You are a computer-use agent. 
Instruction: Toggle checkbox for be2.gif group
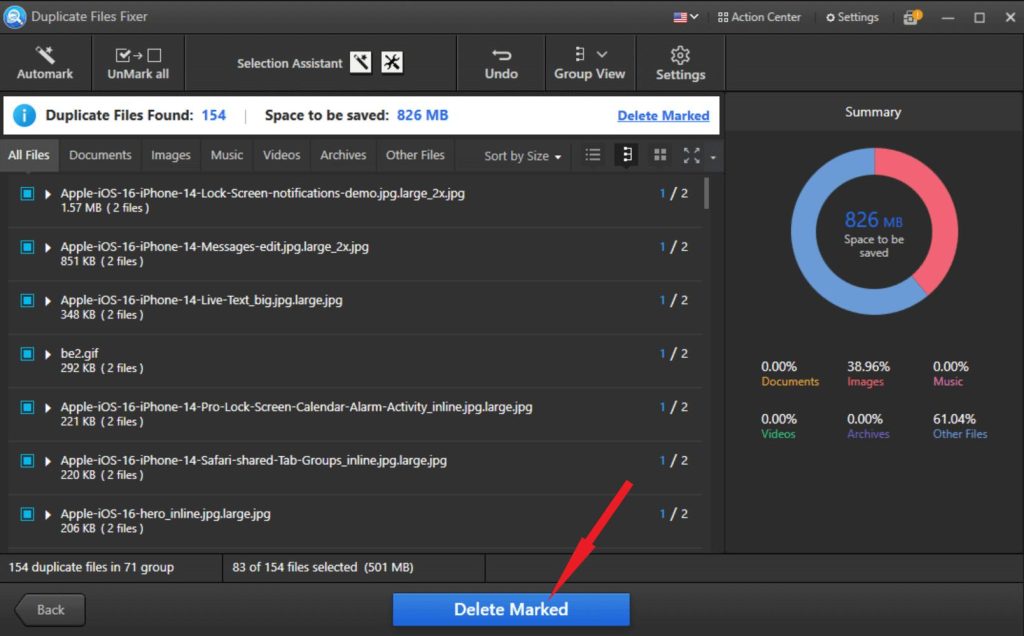point(28,354)
